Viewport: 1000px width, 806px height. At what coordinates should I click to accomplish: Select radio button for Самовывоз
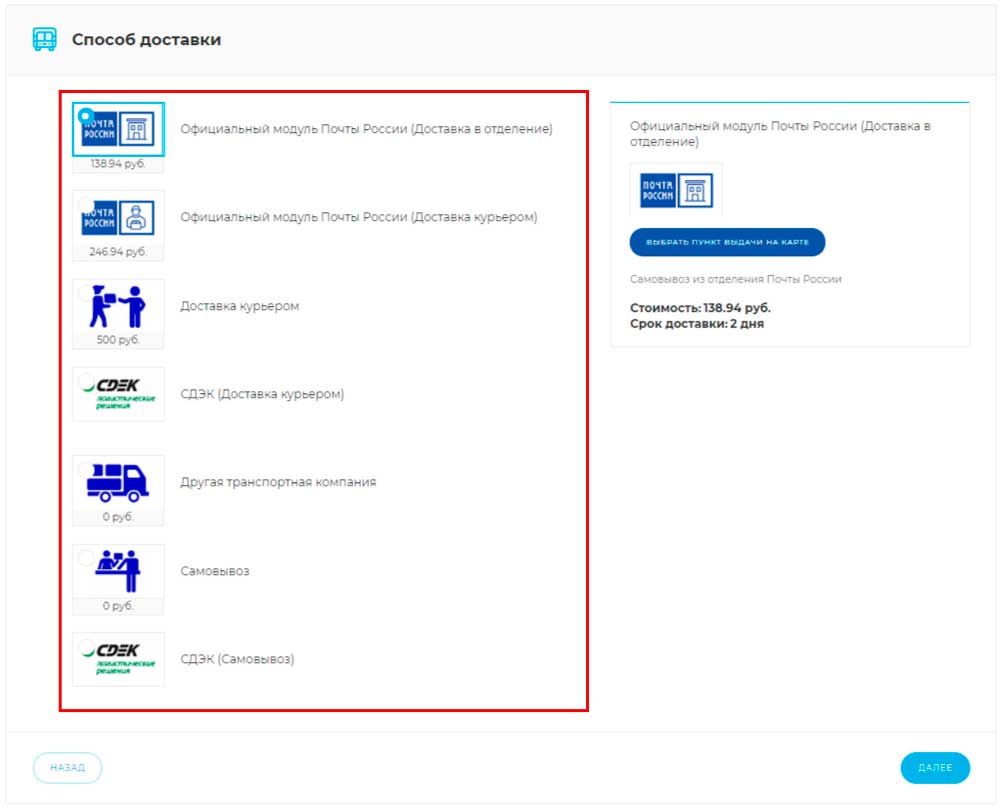coord(86,558)
